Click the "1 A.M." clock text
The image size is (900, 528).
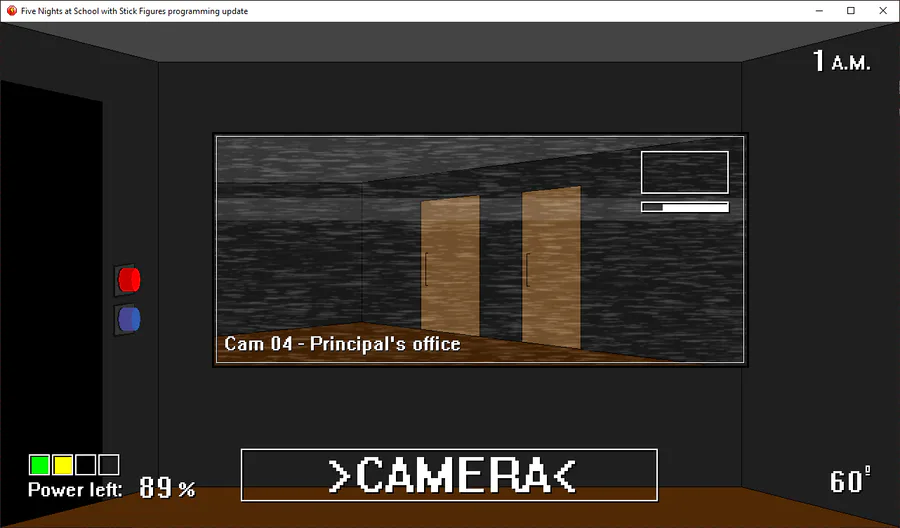tap(842, 61)
